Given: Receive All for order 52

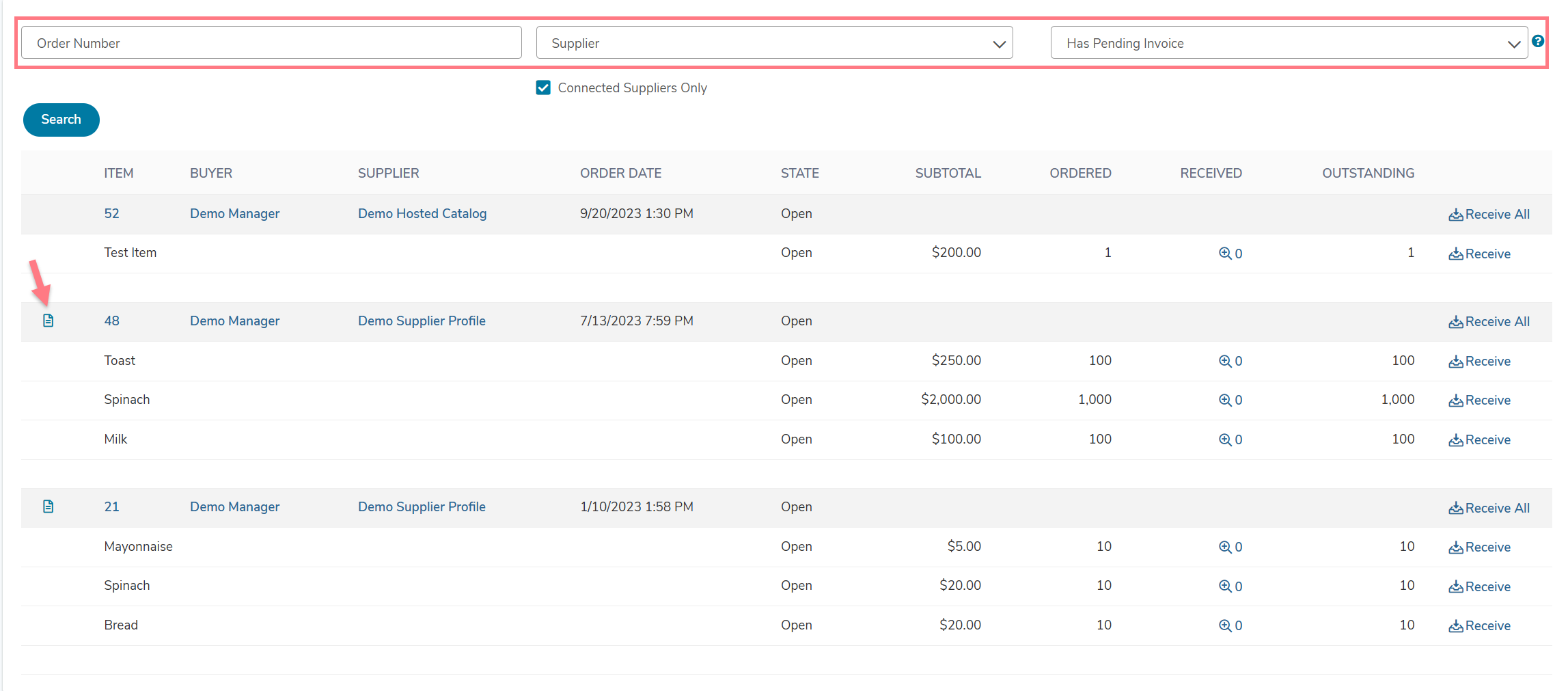Looking at the screenshot, I should click(1489, 214).
